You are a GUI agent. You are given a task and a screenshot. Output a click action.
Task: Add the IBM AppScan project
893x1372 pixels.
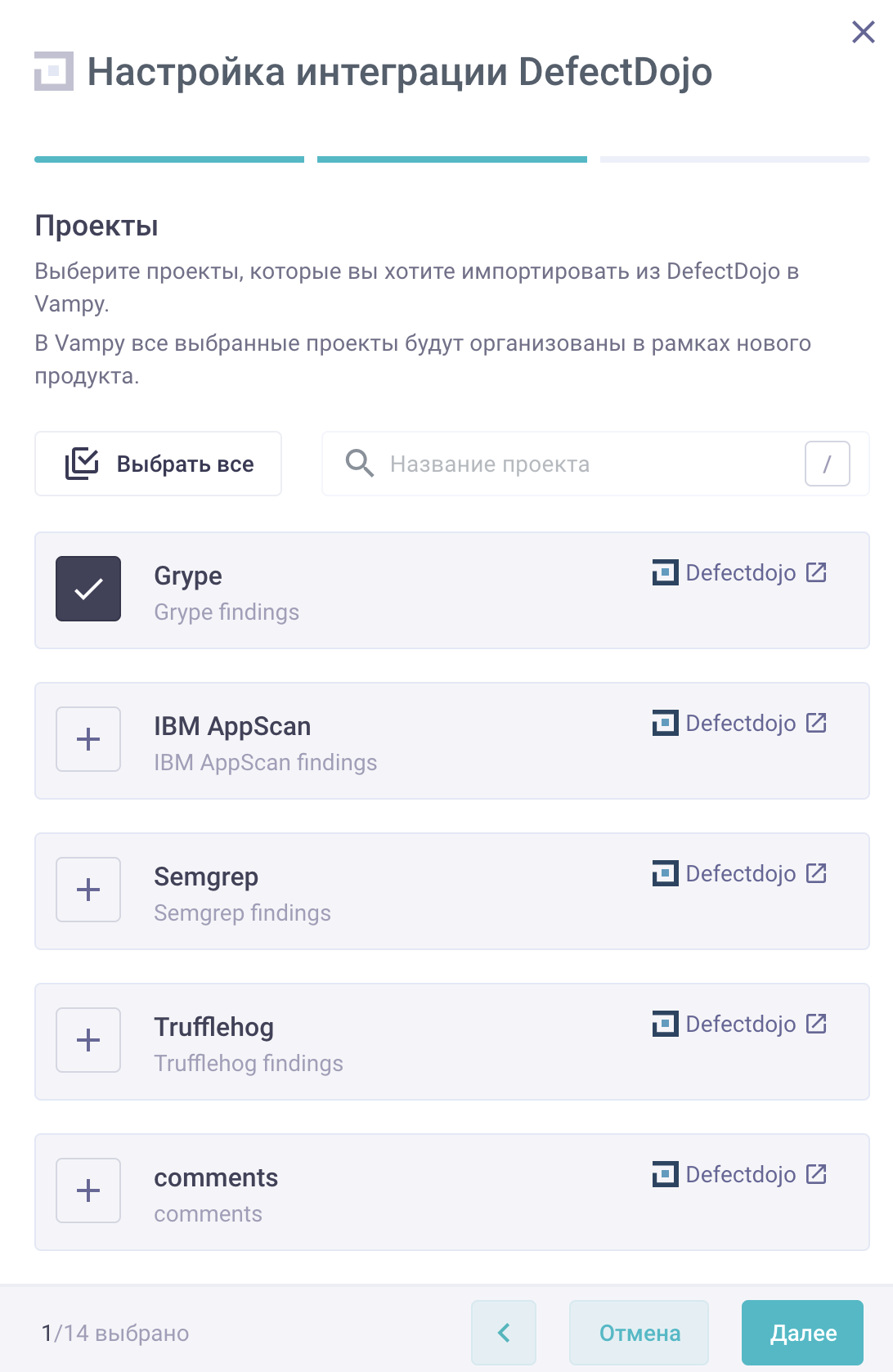tap(88, 739)
